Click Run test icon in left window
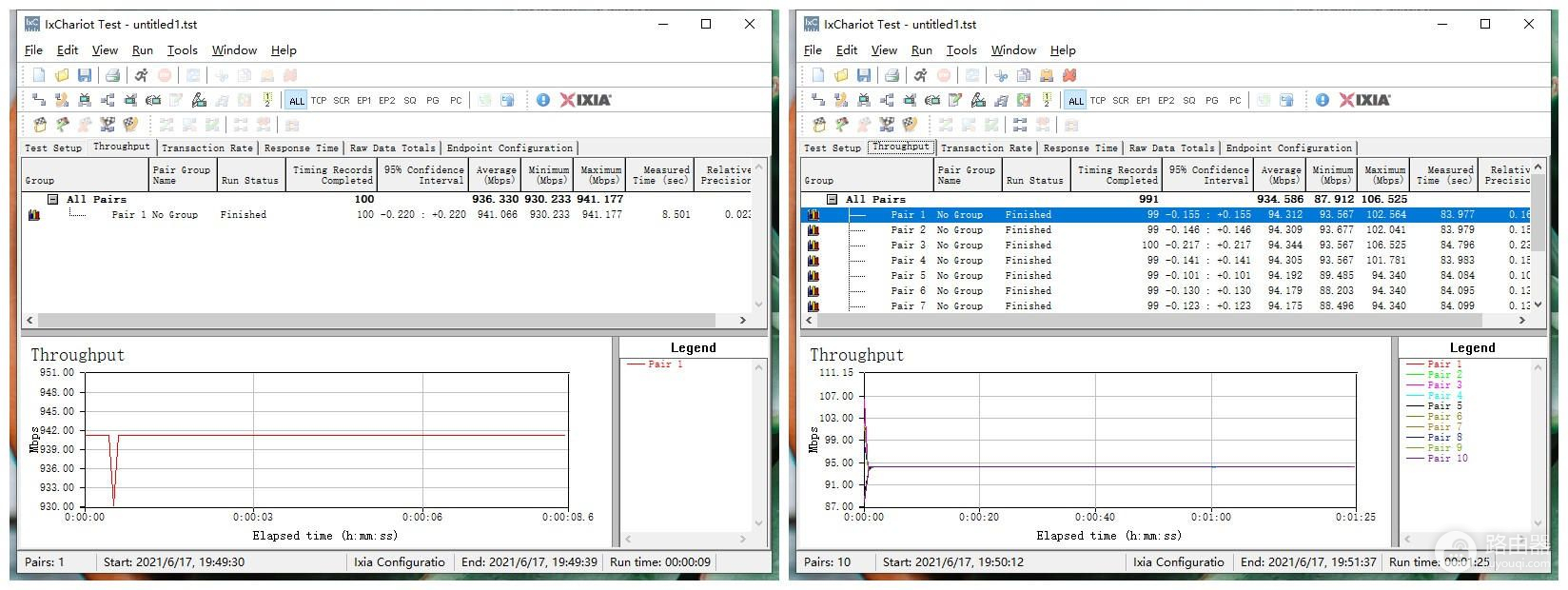The height and width of the screenshot is (590, 1568). [x=141, y=75]
